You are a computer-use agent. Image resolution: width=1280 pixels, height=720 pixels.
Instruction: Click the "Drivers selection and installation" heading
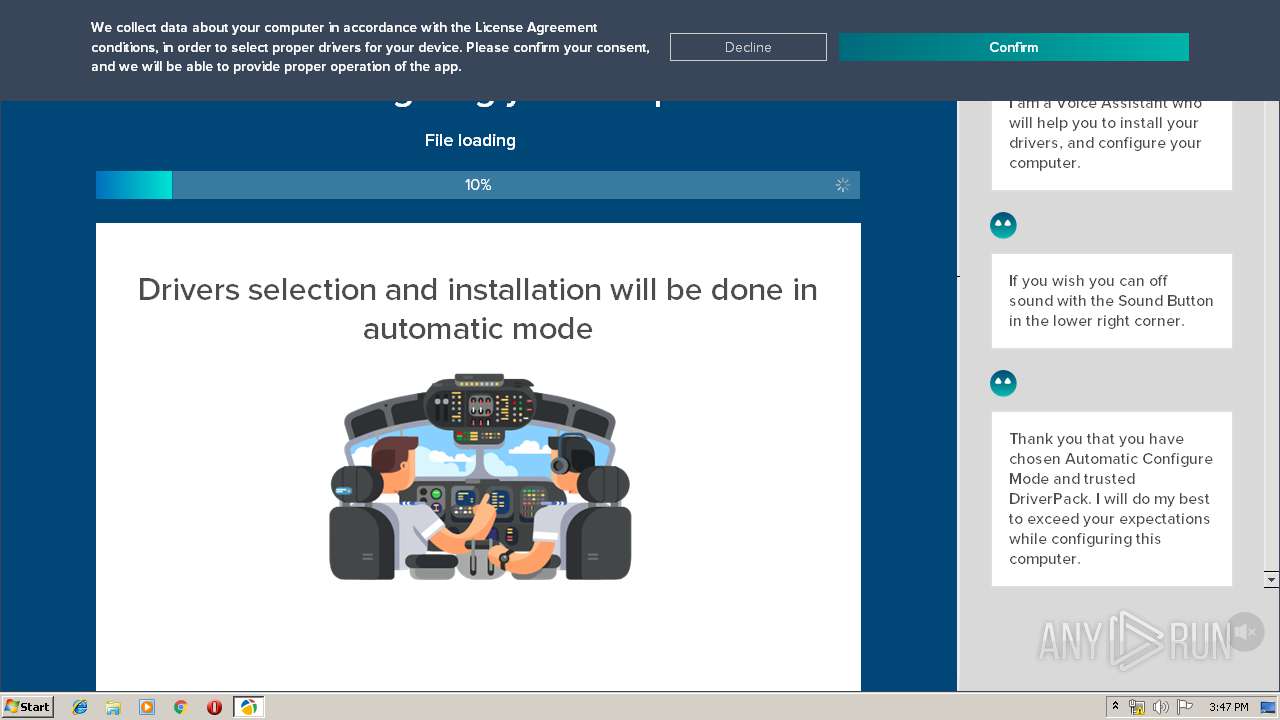pyautogui.click(x=478, y=309)
